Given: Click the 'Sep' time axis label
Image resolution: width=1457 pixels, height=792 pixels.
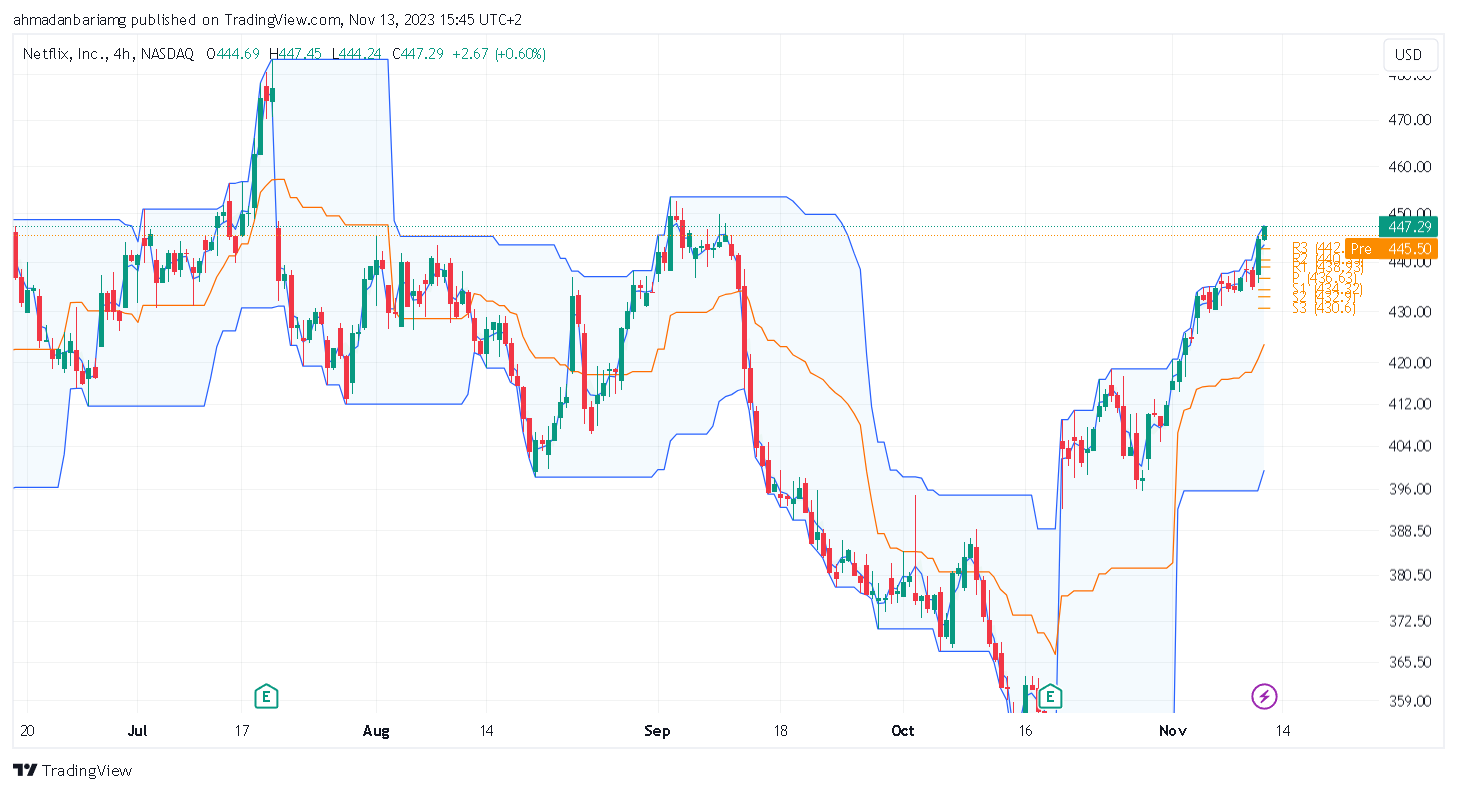Looking at the screenshot, I should [657, 731].
